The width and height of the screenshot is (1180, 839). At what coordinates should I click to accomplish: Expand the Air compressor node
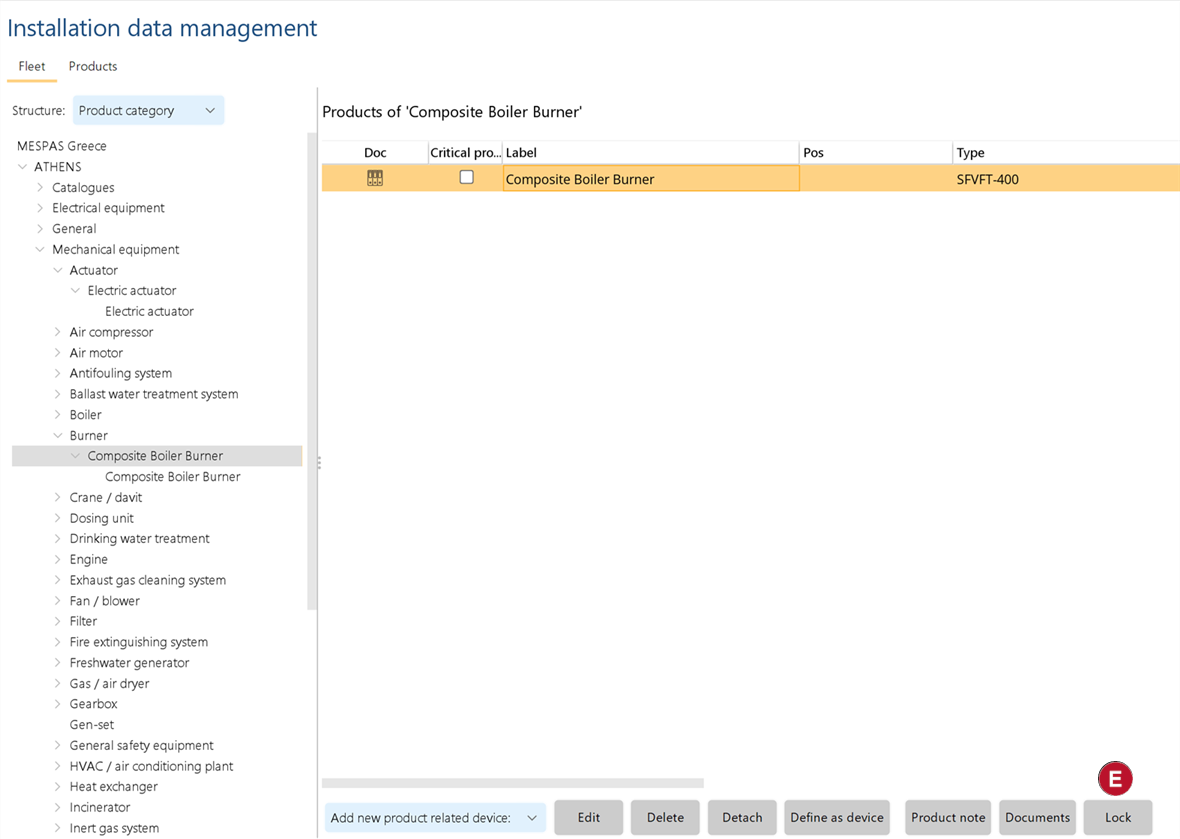pos(57,332)
